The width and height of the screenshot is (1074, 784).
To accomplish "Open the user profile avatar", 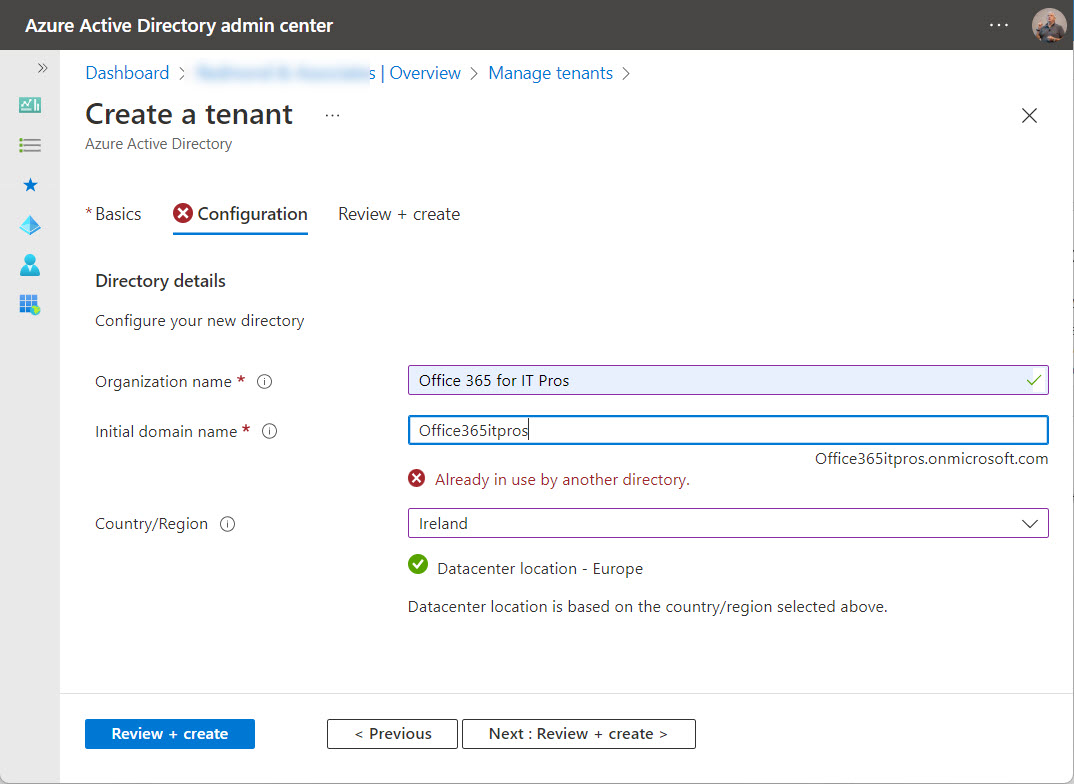I will 1049,25.
